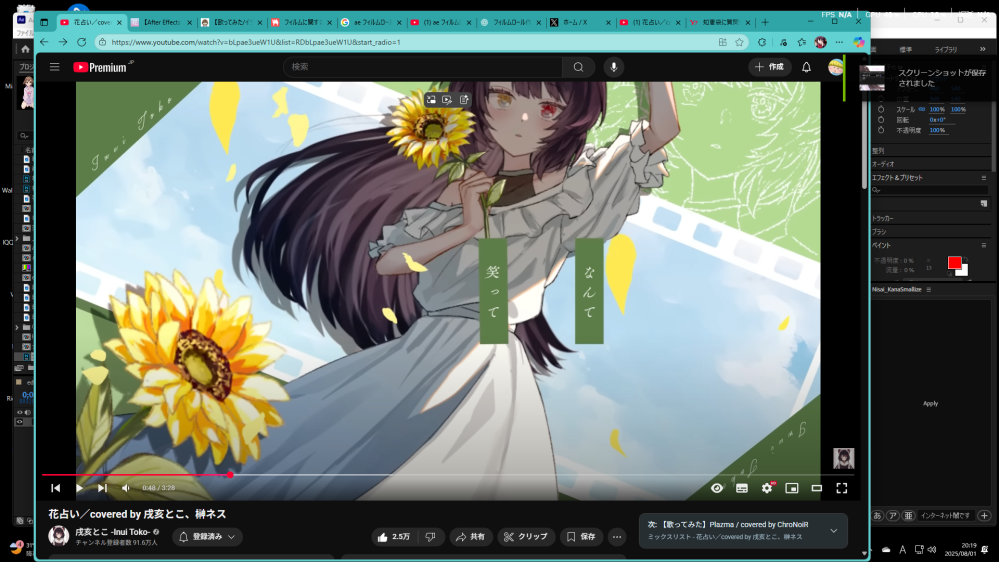
Task: Expand the next-up mix playlist chevron
Action: (833, 530)
